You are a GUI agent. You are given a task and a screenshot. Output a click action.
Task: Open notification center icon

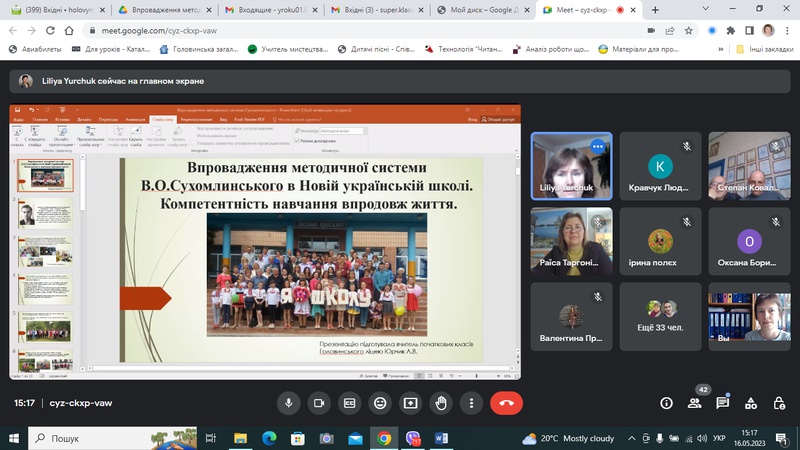coord(781,438)
